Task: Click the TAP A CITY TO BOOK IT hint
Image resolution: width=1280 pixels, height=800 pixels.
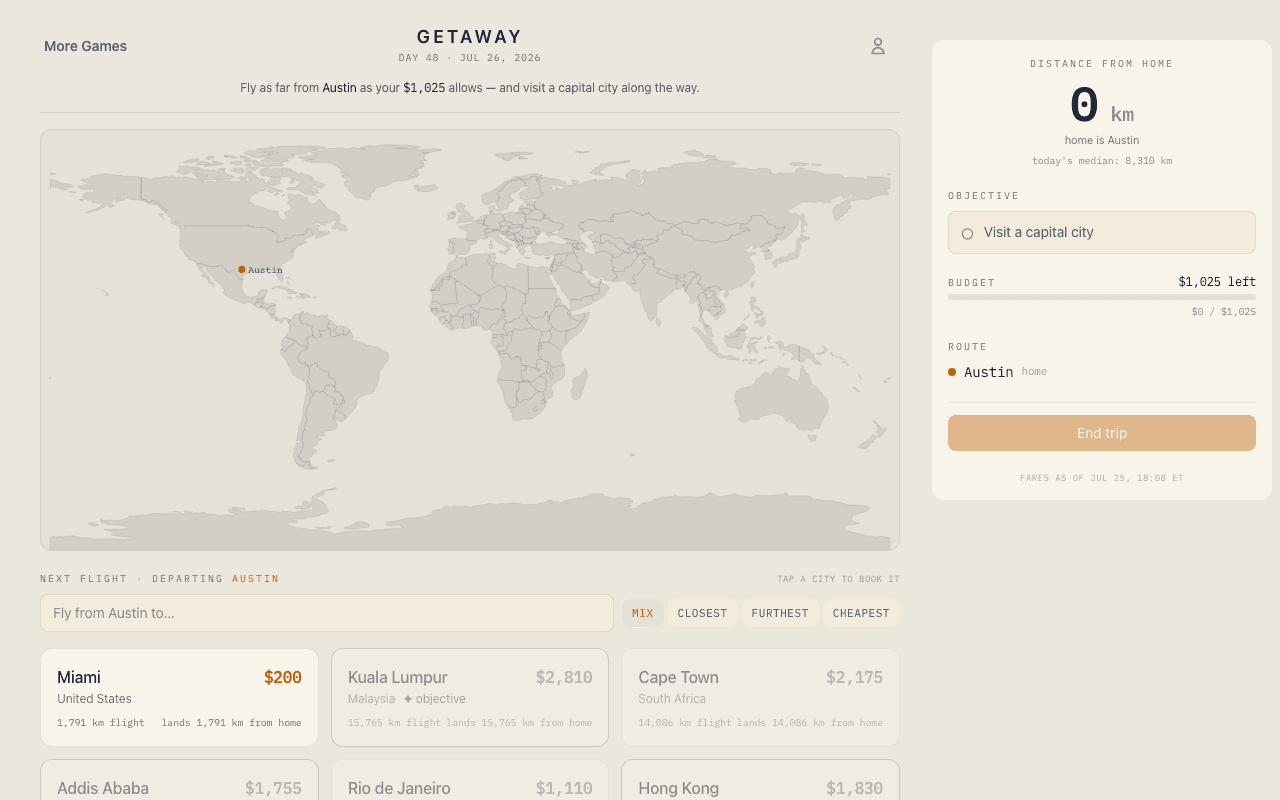Action: pos(838,579)
